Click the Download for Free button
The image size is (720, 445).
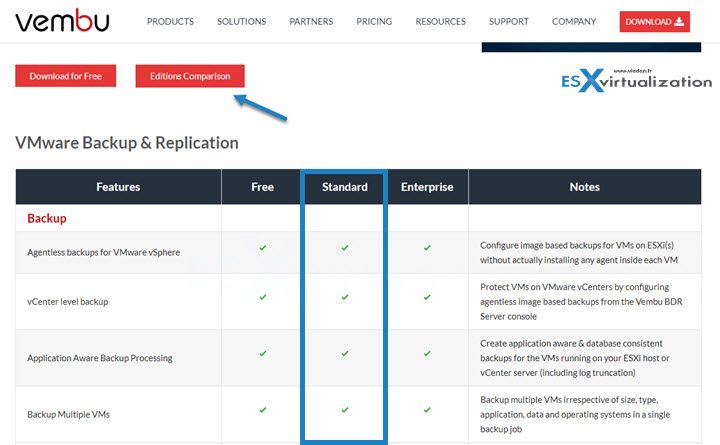click(x=66, y=76)
